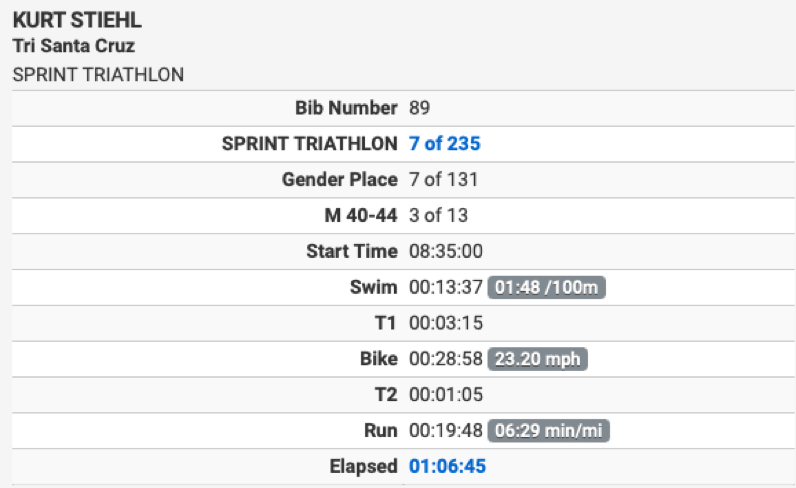
Task: Select the T2 time 00:01:05
Action: click(x=446, y=395)
